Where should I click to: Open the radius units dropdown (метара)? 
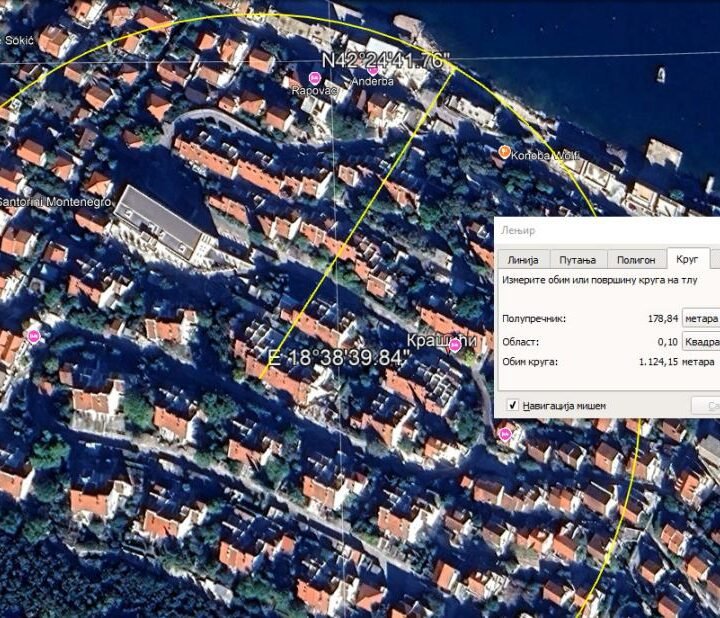701,318
